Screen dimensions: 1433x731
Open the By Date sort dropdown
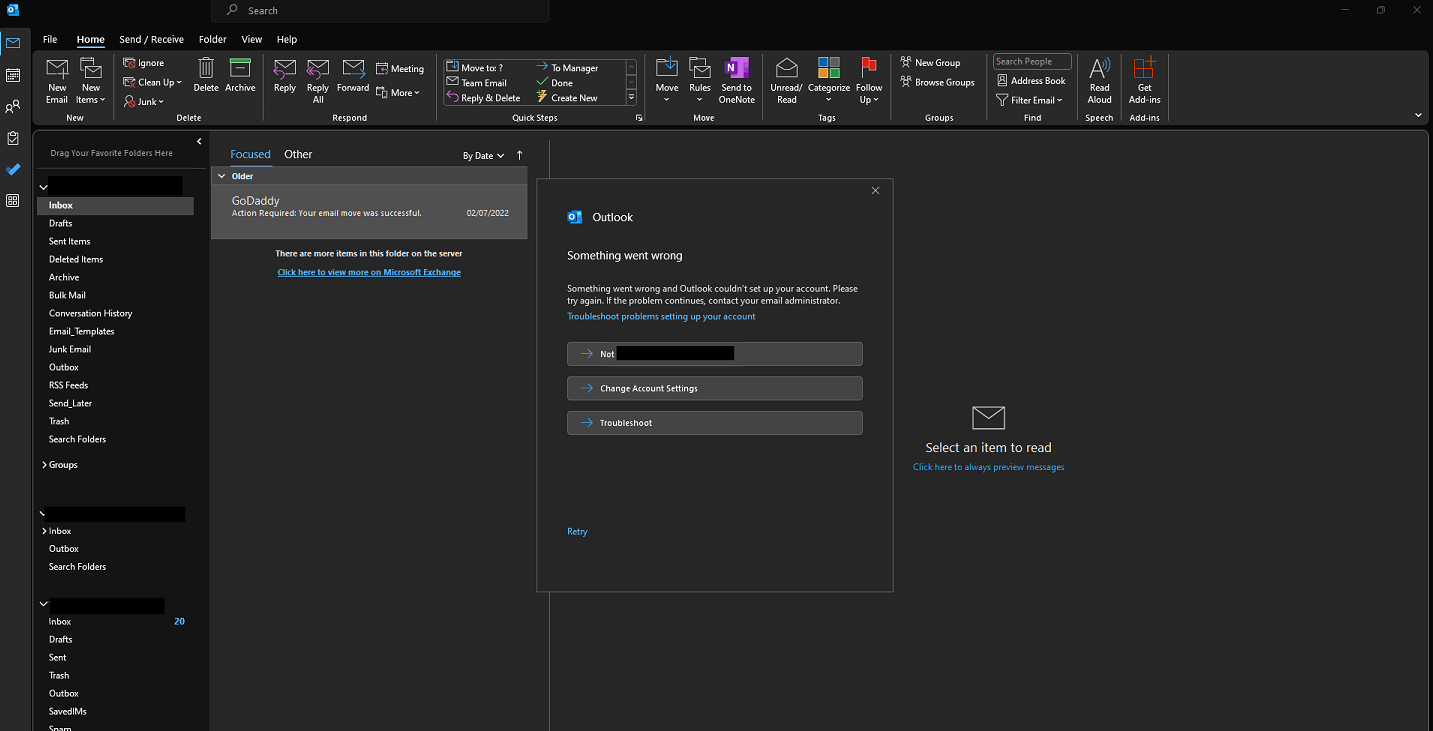pos(482,155)
